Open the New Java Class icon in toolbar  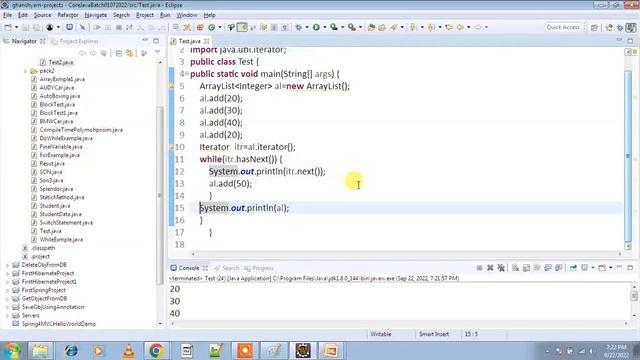[211, 27]
